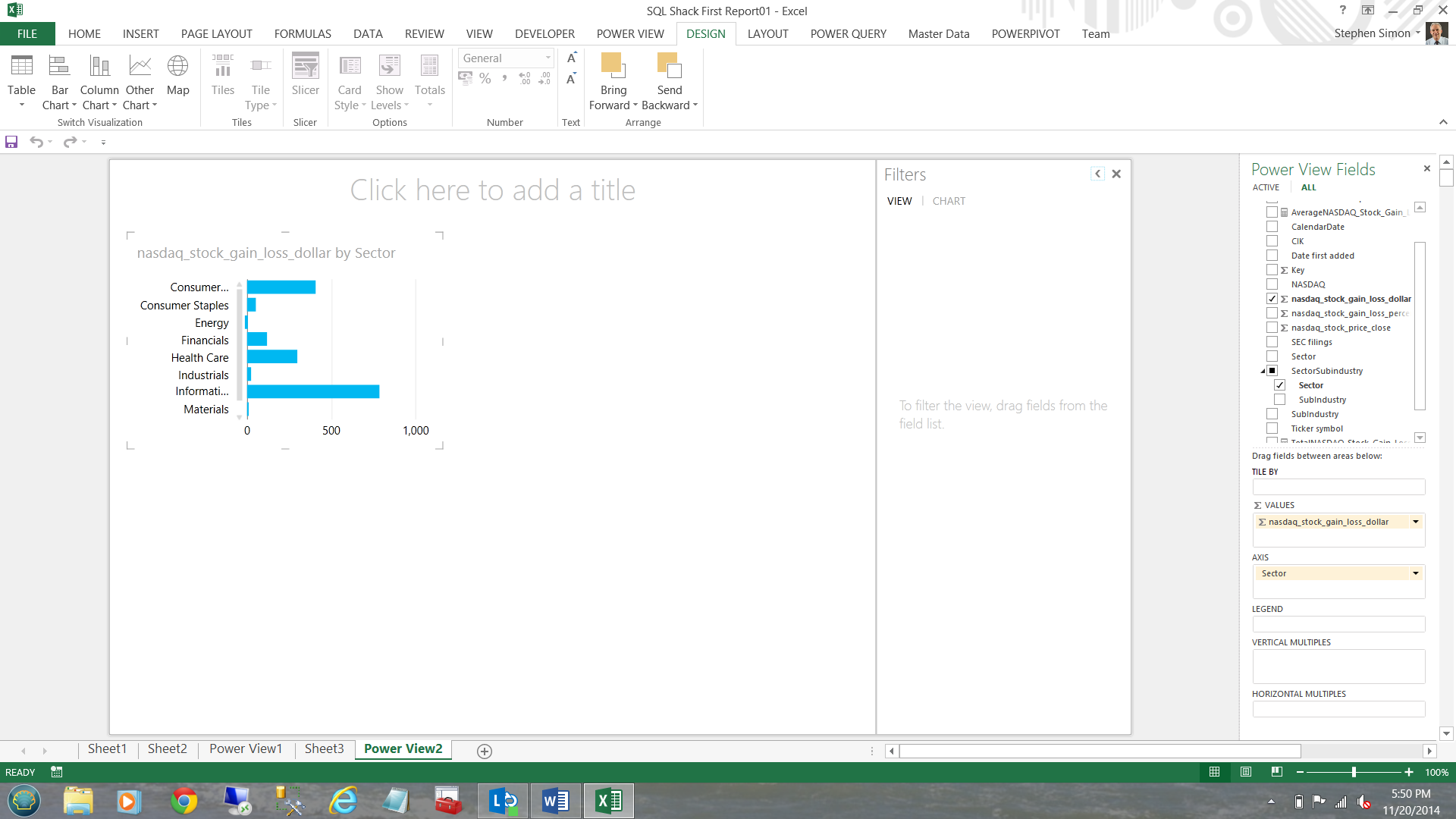Image resolution: width=1456 pixels, height=819 pixels.
Task: Open the Power View1 sheet tab
Action: pos(246,749)
